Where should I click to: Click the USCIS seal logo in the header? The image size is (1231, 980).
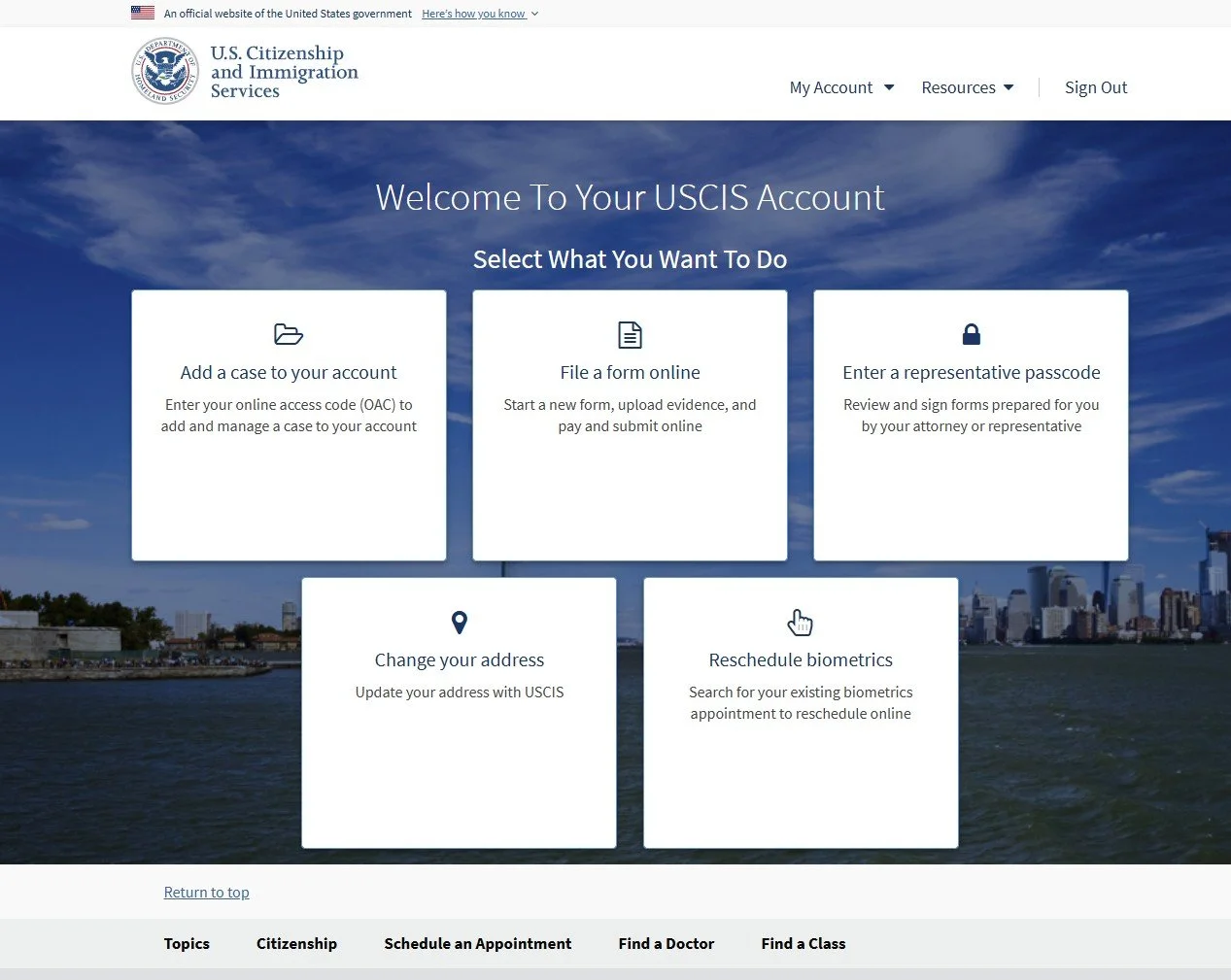pyautogui.click(x=164, y=71)
